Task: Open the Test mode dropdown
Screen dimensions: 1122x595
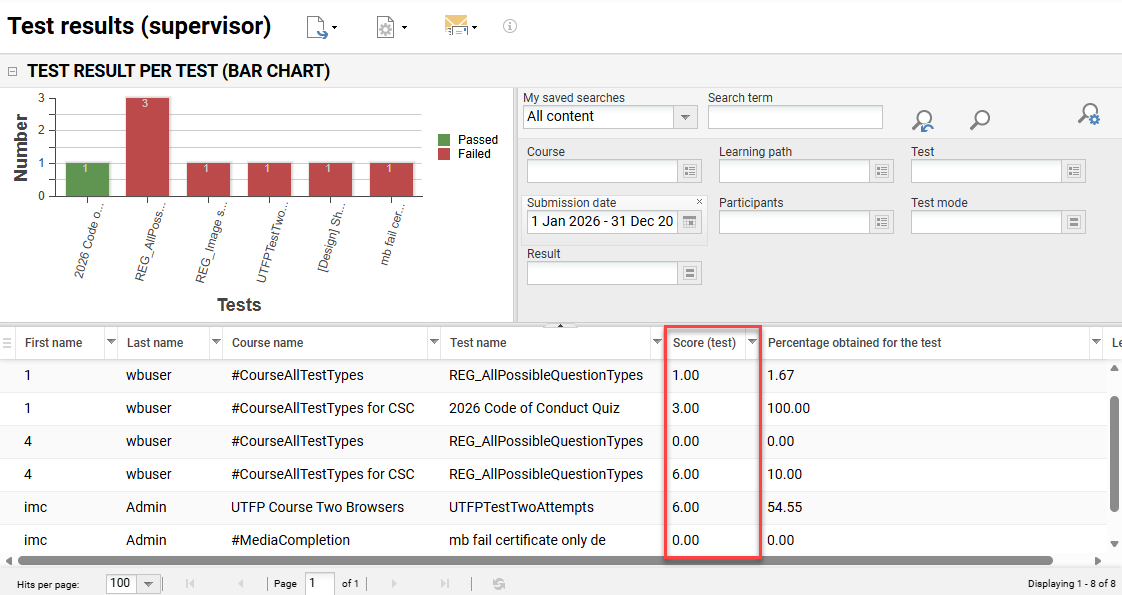Action: [1073, 222]
